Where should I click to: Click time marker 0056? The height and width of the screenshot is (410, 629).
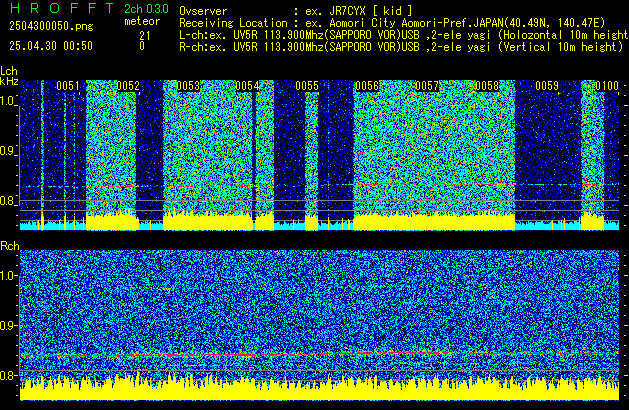click(x=367, y=86)
